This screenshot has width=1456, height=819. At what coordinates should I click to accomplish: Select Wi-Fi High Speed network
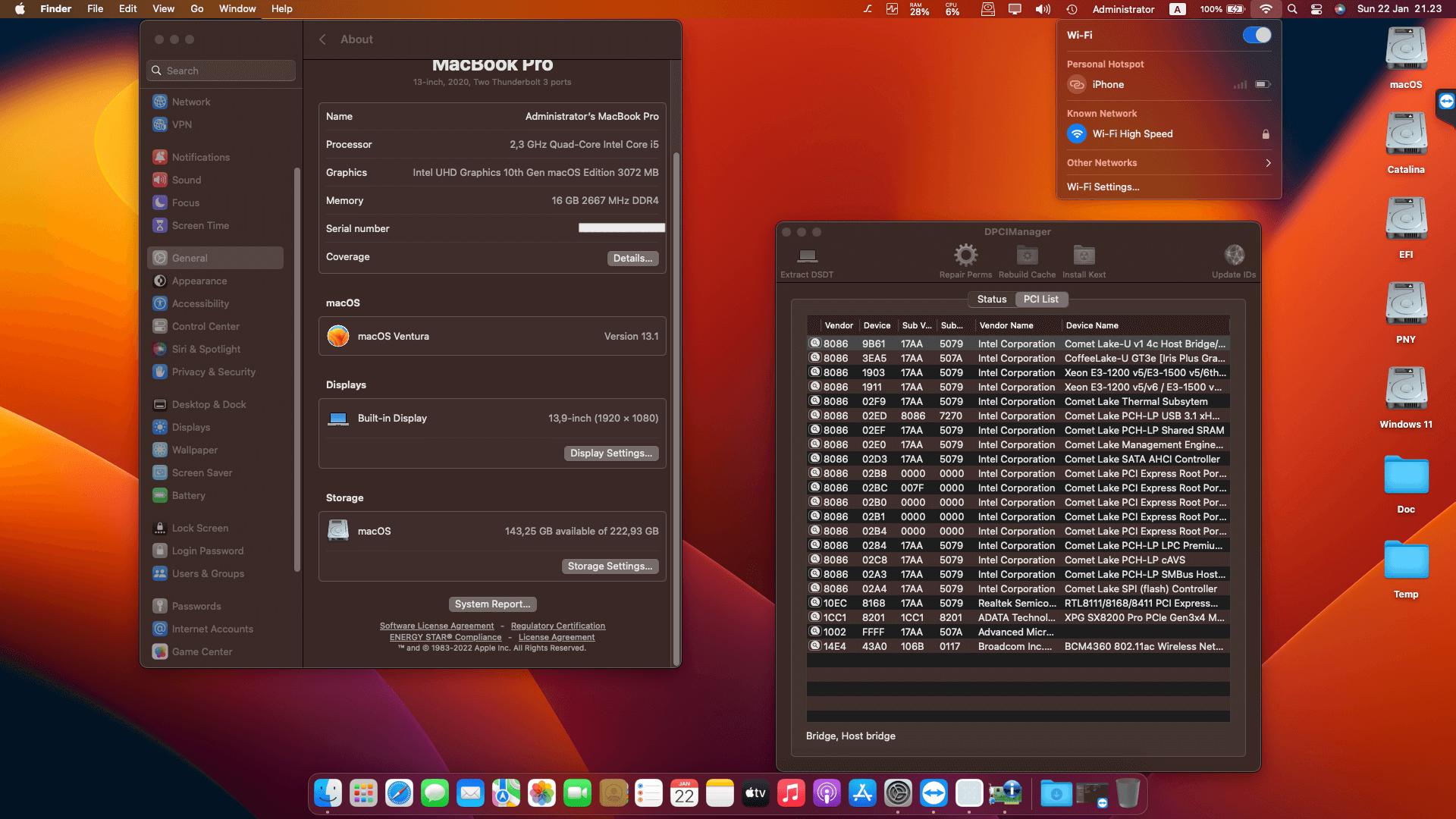[1169, 134]
